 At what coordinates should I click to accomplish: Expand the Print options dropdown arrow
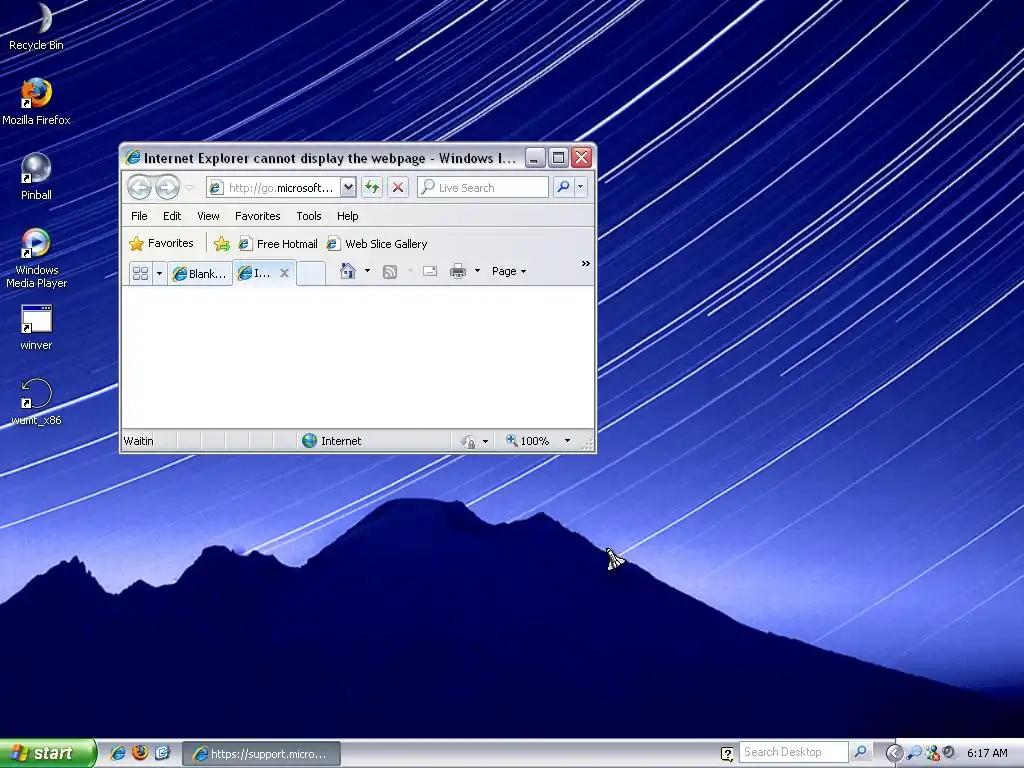[477, 271]
